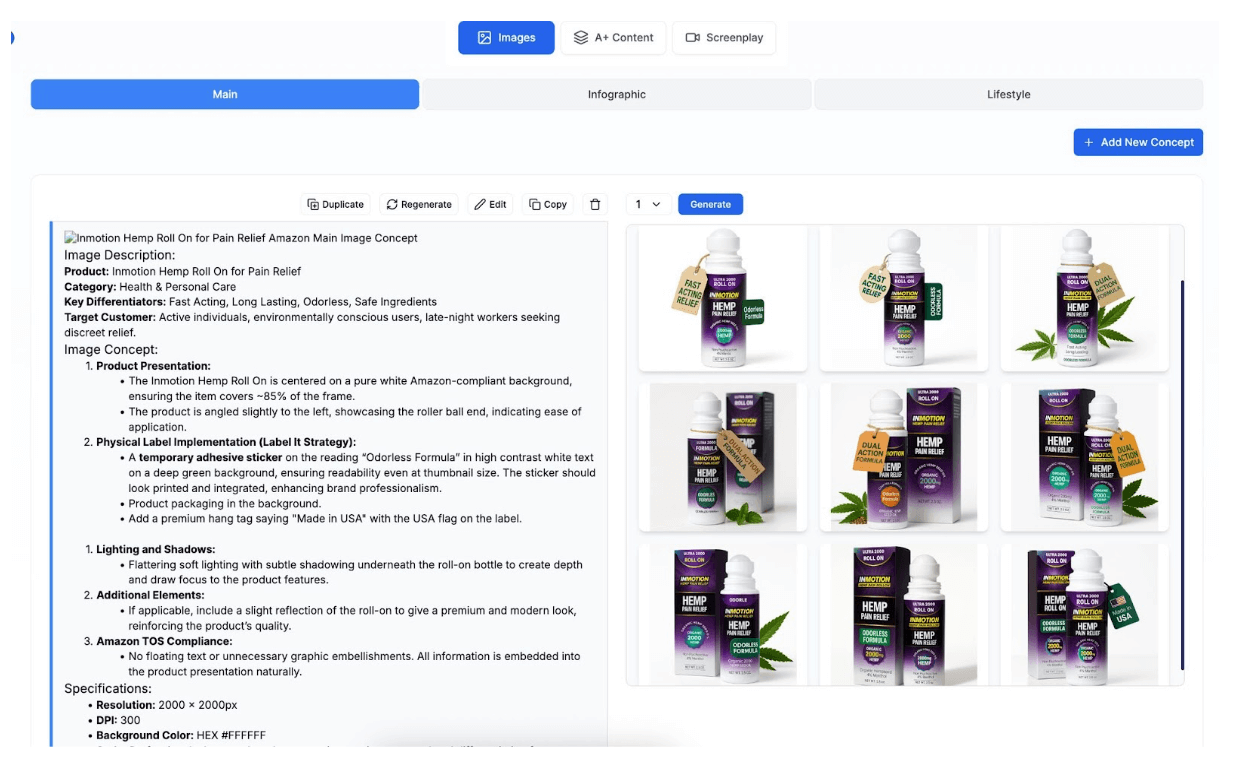
Task: Open bottom-middle thumbnail with box and roll-on
Action: point(904,613)
